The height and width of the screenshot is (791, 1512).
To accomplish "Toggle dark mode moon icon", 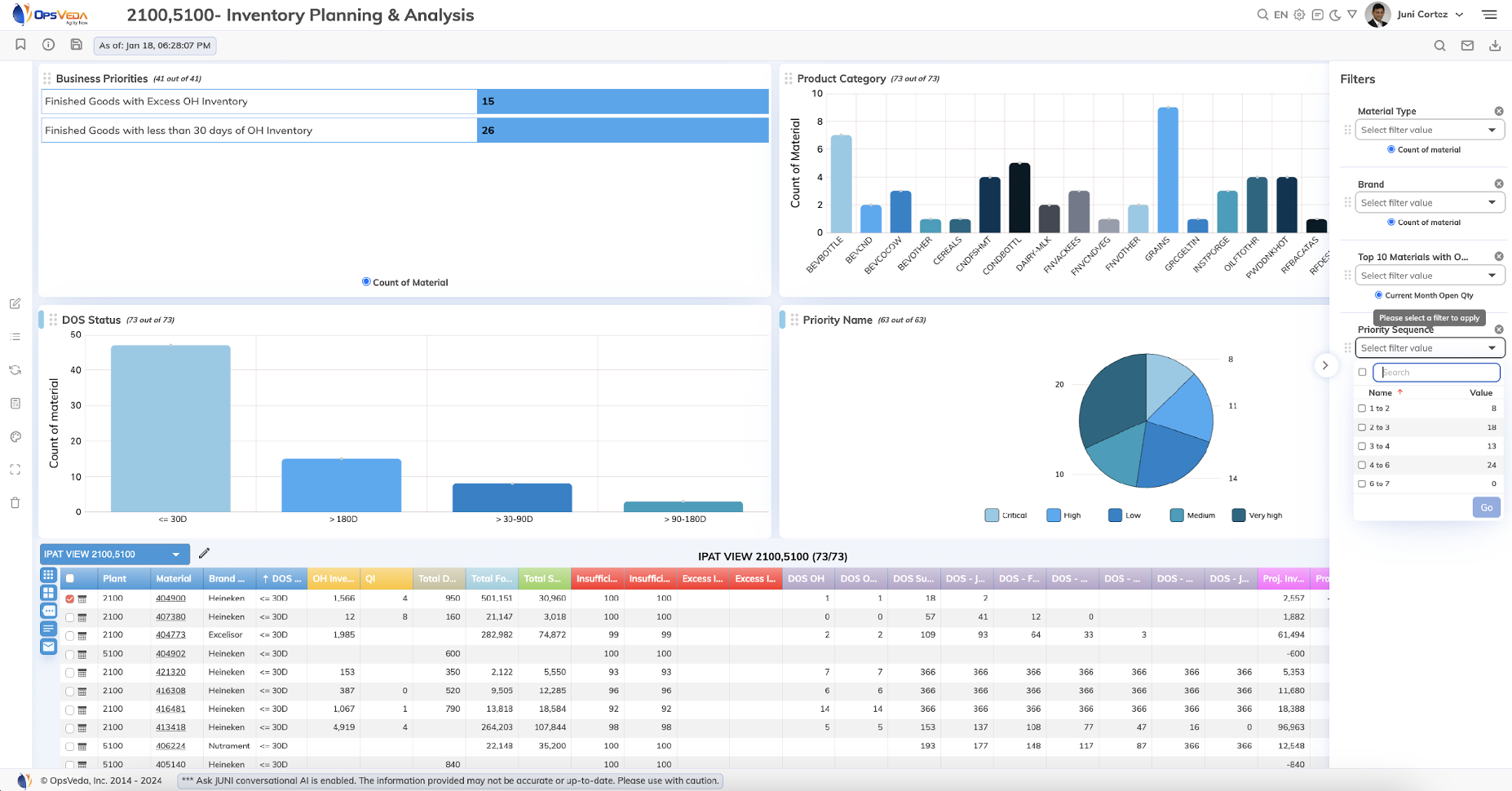I will click(1335, 15).
